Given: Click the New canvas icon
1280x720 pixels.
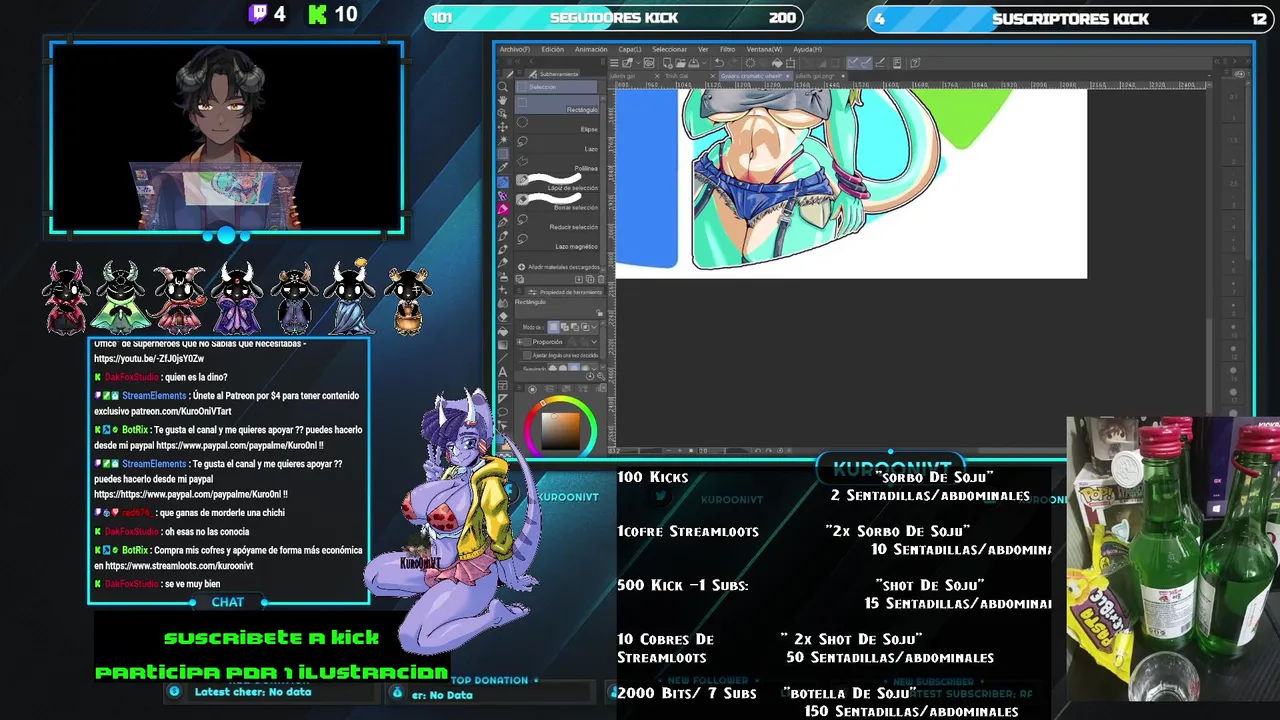Looking at the screenshot, I should (667, 63).
